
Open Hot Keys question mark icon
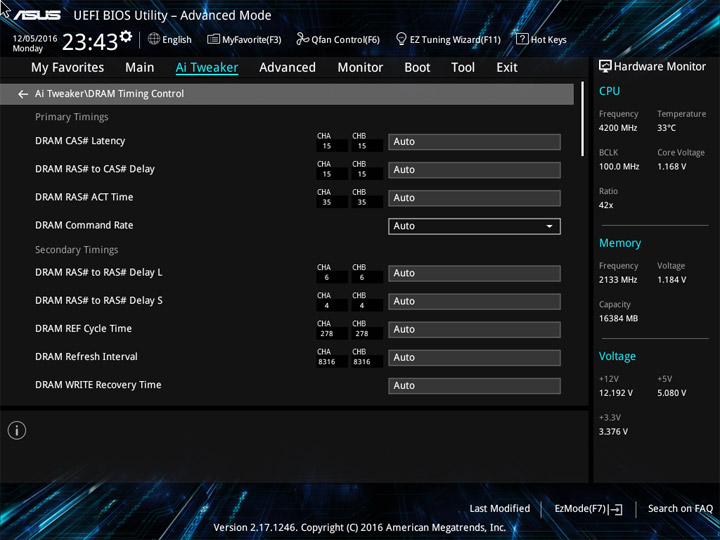point(522,39)
